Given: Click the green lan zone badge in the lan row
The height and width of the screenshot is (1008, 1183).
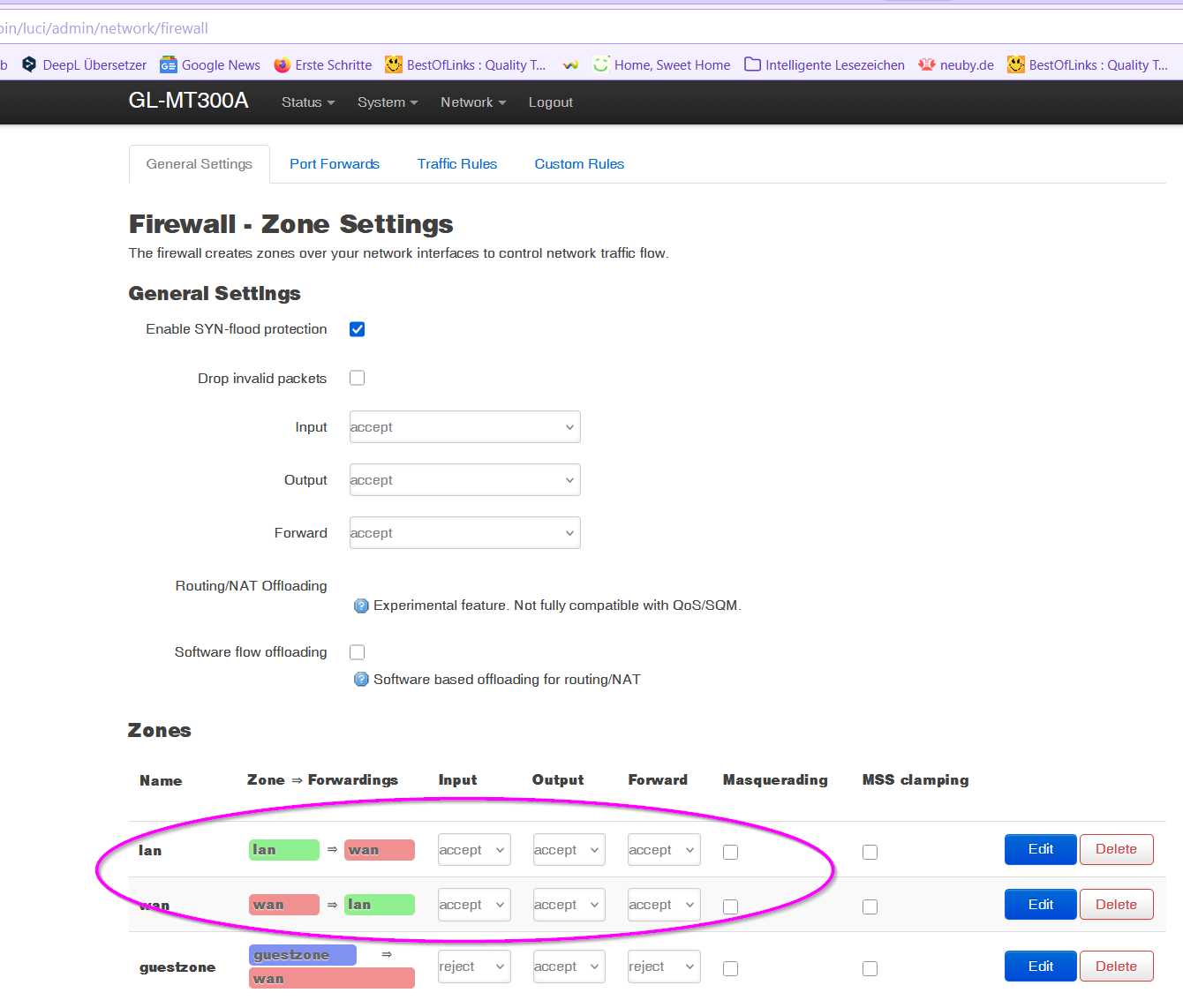Looking at the screenshot, I should coord(283,850).
